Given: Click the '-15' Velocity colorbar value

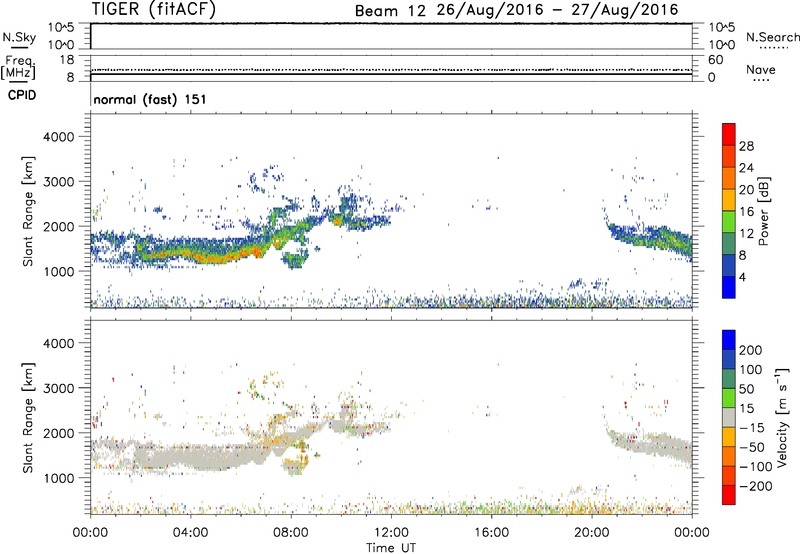Looking at the screenshot, I should (x=752, y=427).
